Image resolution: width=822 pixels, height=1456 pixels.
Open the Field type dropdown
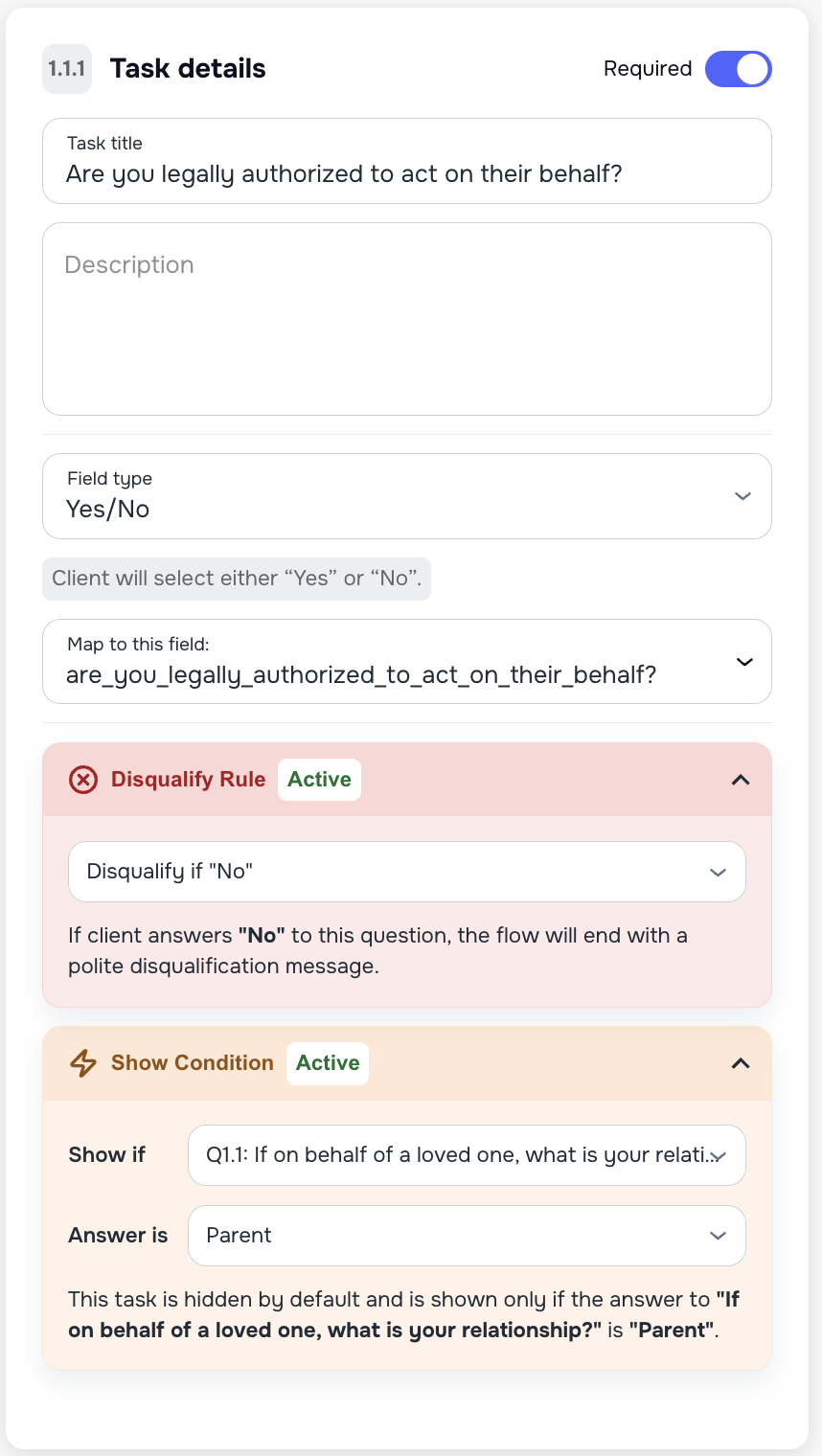click(x=407, y=496)
